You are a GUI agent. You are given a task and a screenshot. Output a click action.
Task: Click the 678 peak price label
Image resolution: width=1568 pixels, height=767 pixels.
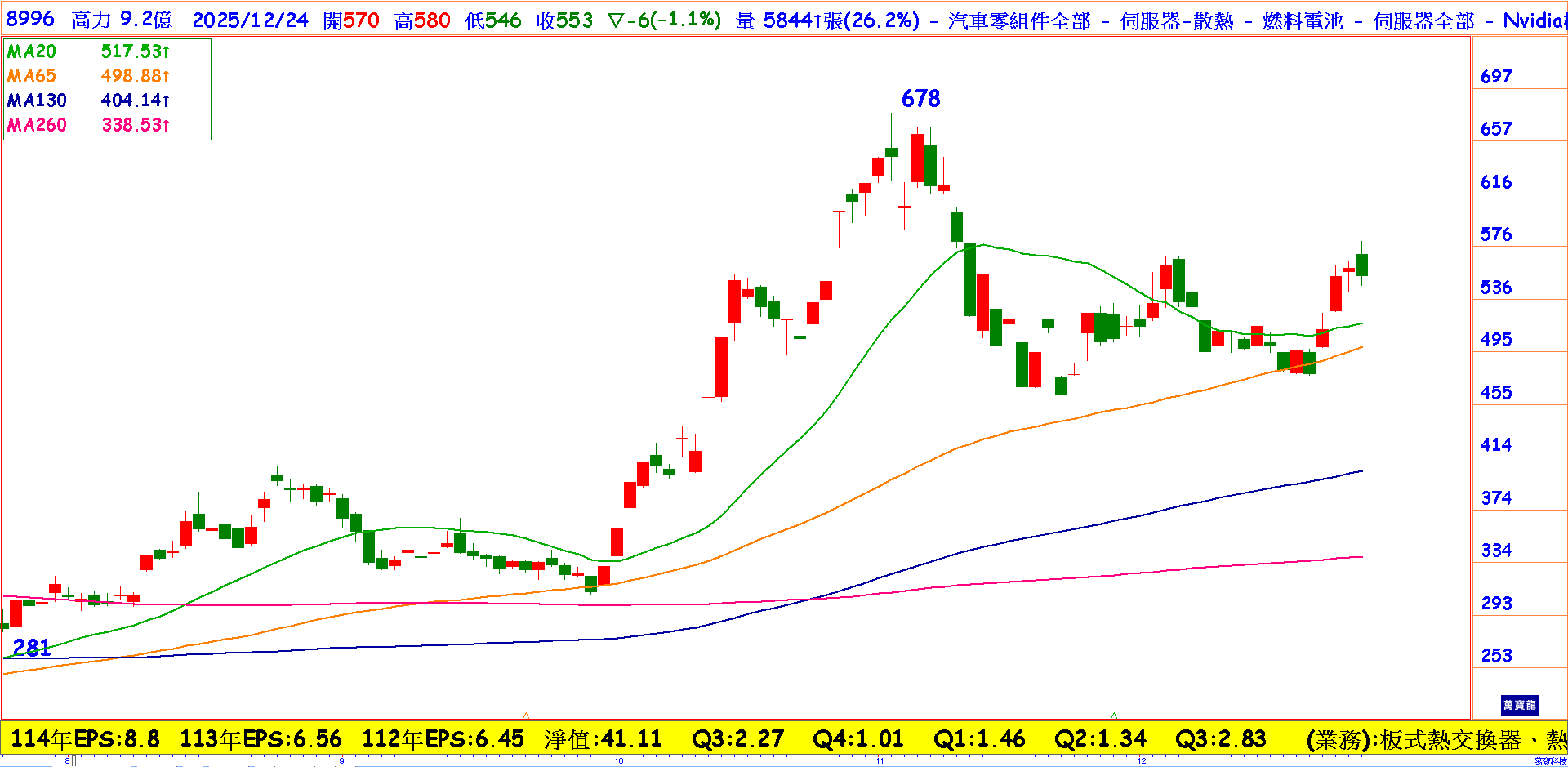click(920, 99)
